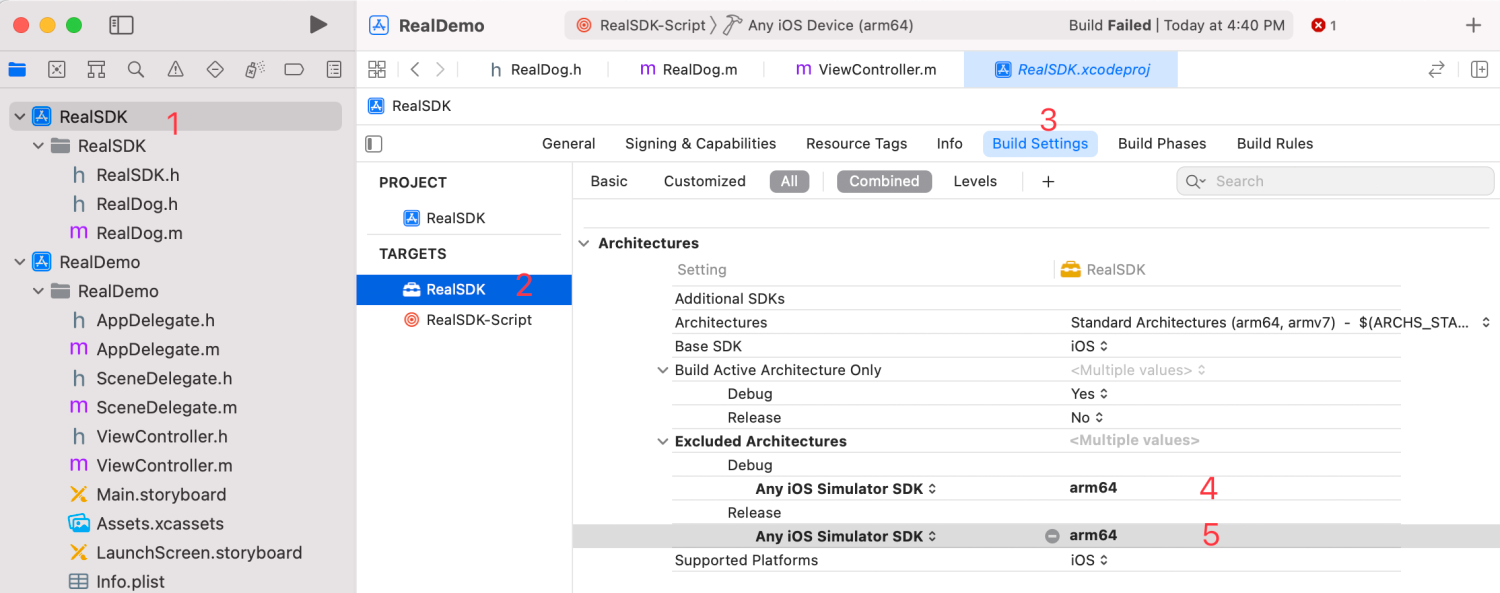1500x593 pixels.
Task: Collapse the RealDemo project tree
Action: click(19, 262)
